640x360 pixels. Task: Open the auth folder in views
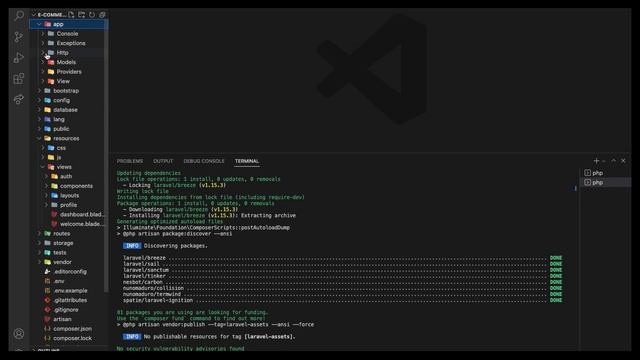[66, 176]
